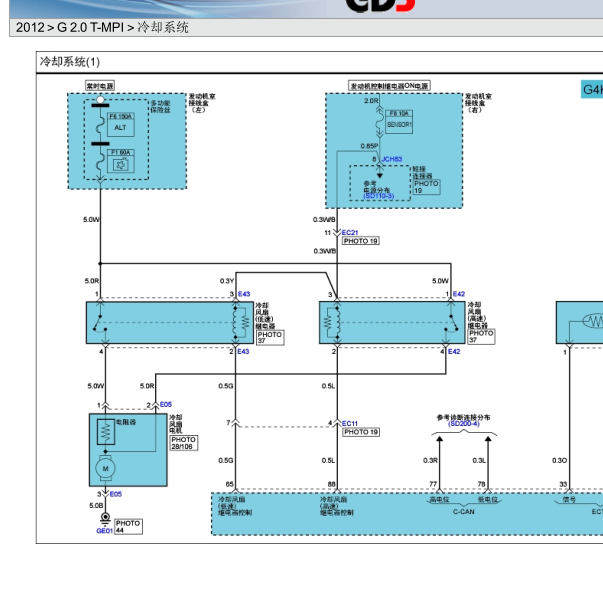603x606 pixels.
Task: Open the E42 connector link at pin 4
Action: tap(454, 351)
